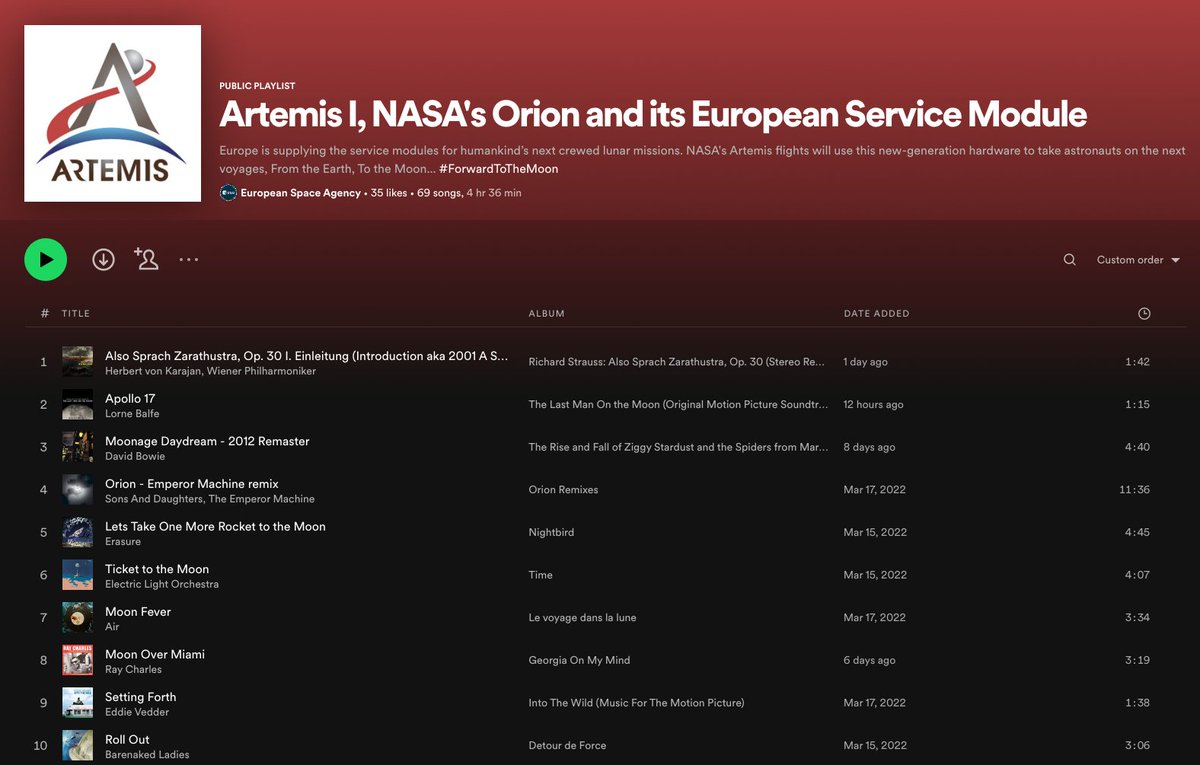This screenshot has height=765, width=1200.
Task: Click Roll Out album art thumbnail
Action: click(x=78, y=746)
